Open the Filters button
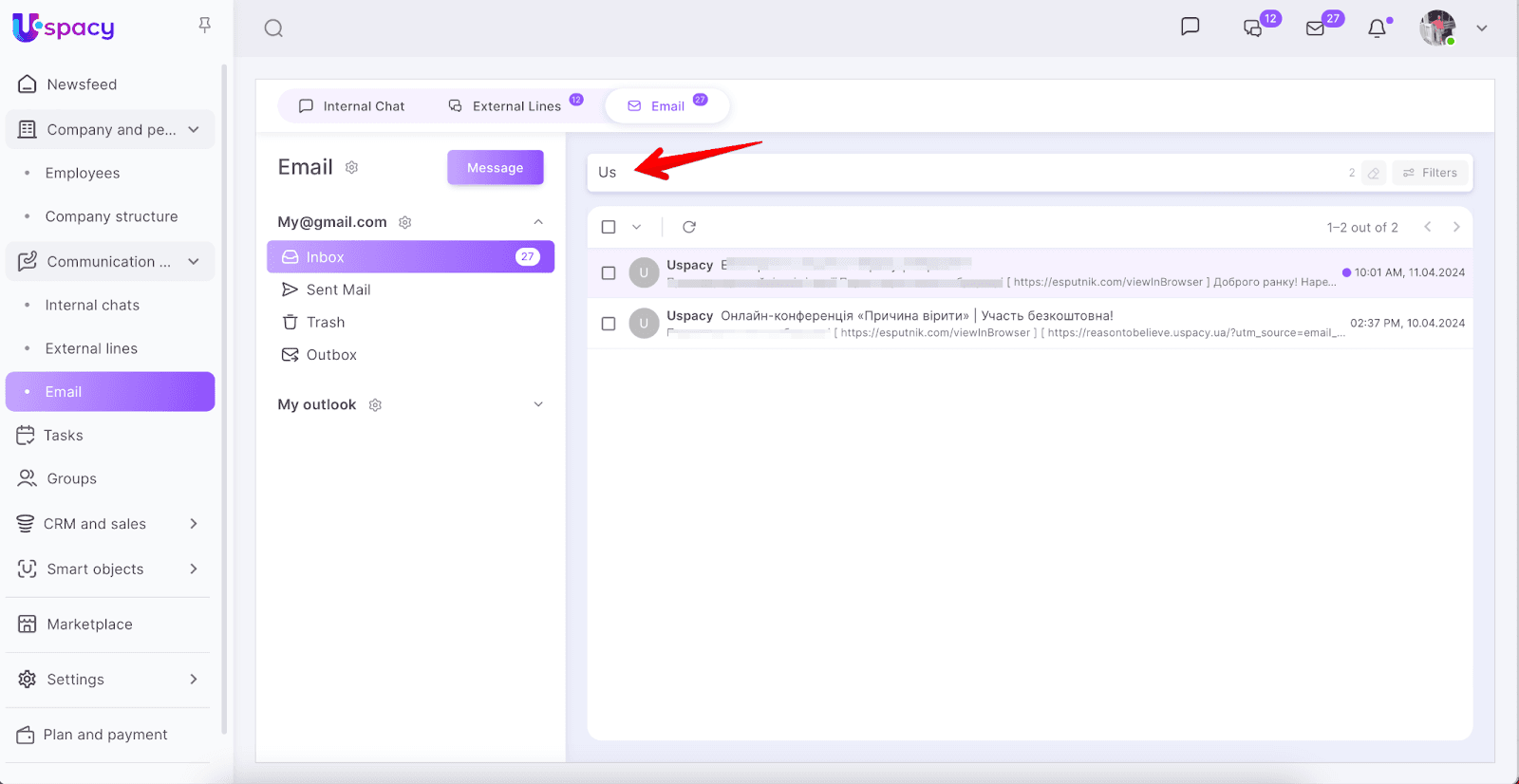 pos(1430,173)
